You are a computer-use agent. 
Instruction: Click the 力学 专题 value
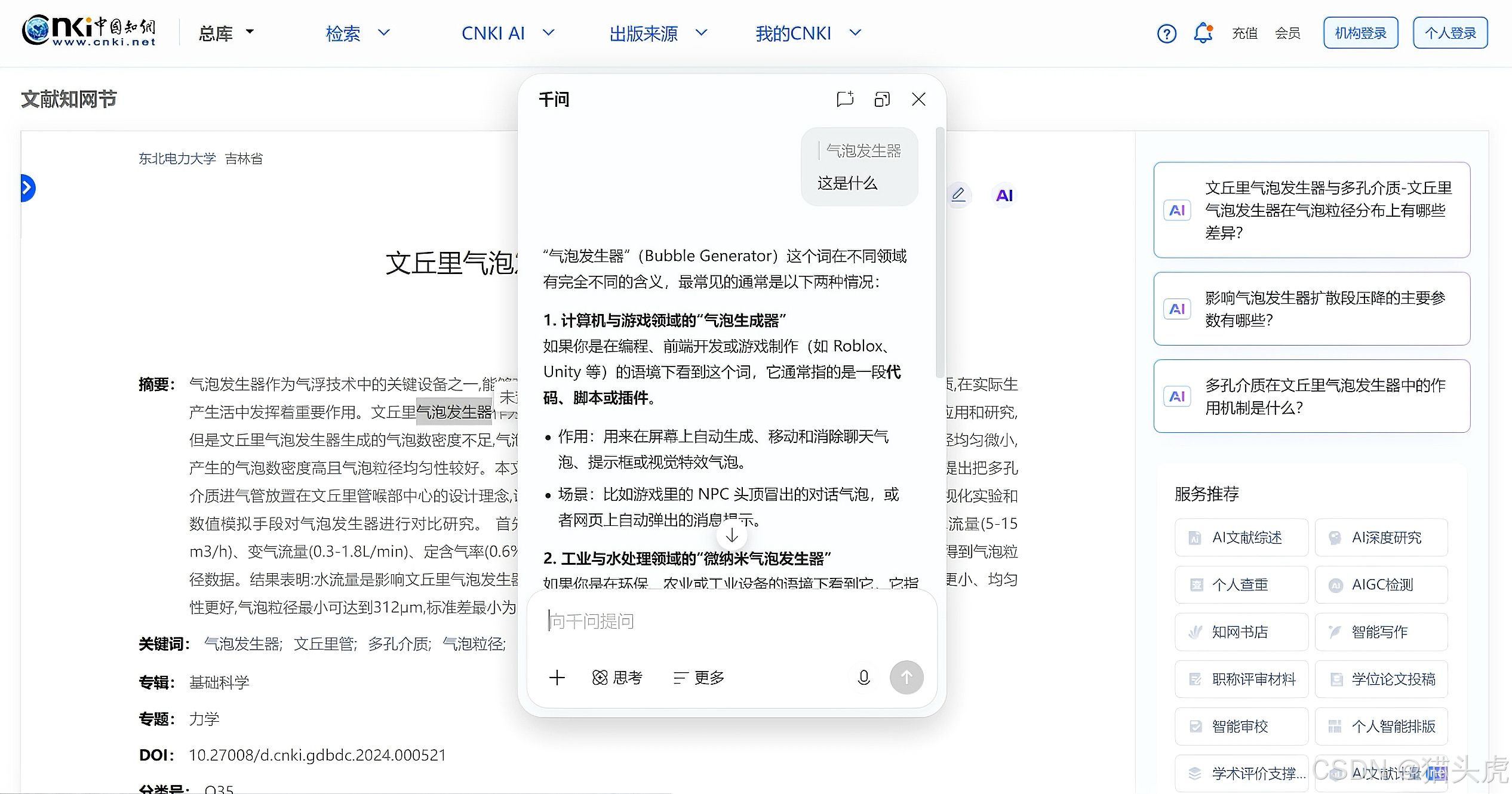(204, 719)
